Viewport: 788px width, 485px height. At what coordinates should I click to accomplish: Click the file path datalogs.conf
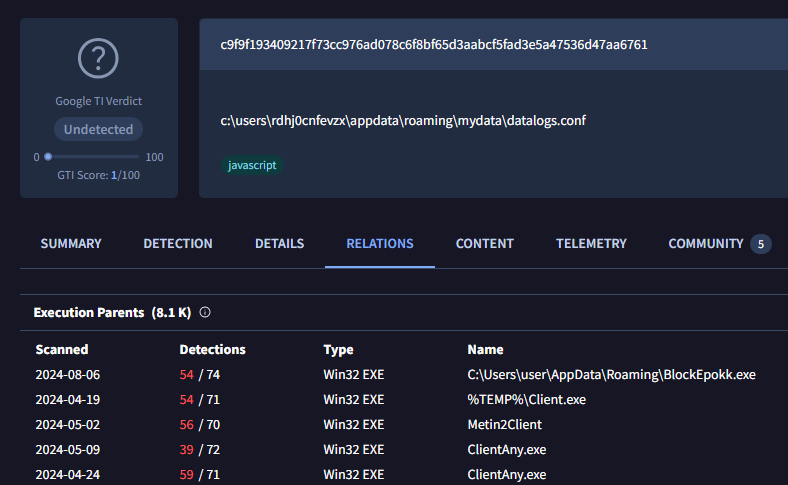[x=403, y=121]
